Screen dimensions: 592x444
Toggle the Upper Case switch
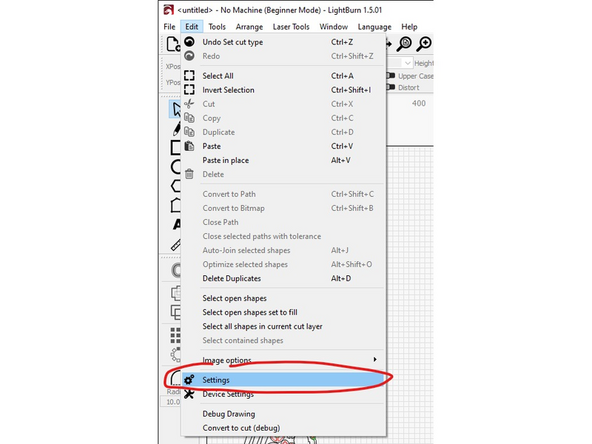tap(391, 76)
